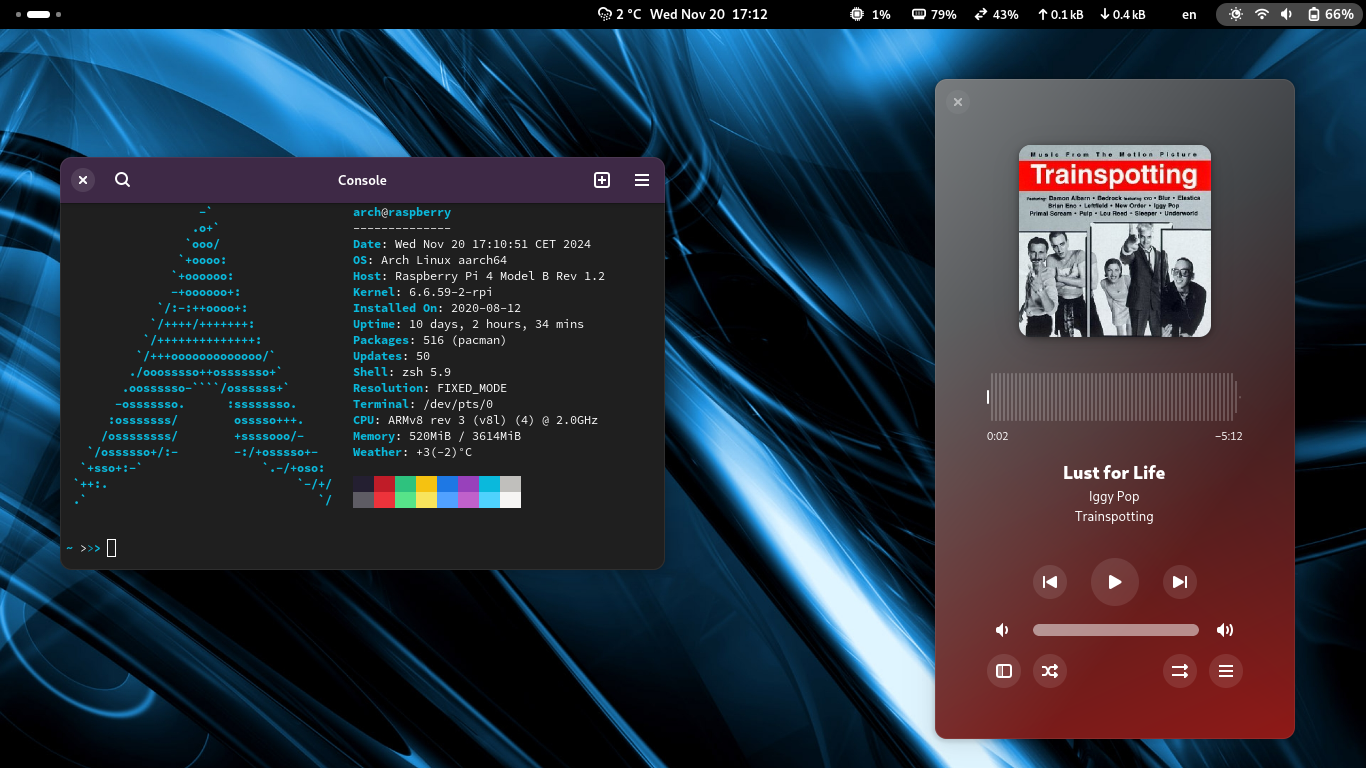Click the remaining time −5:12
This screenshot has height=768, width=1366.
[x=1229, y=436]
